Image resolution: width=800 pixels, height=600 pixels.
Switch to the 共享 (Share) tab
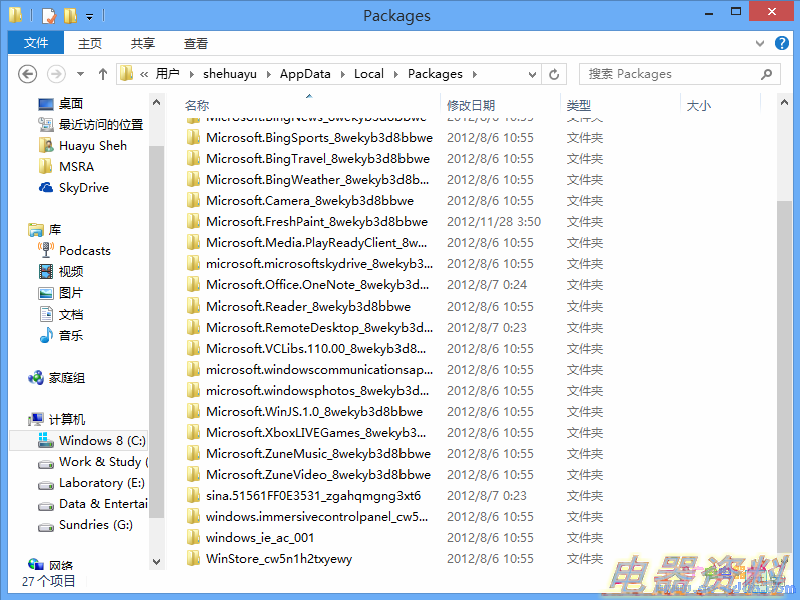143,43
